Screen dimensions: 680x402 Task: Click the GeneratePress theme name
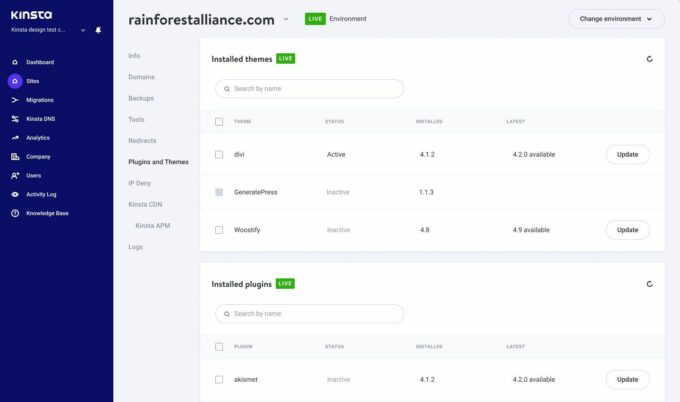click(x=255, y=192)
